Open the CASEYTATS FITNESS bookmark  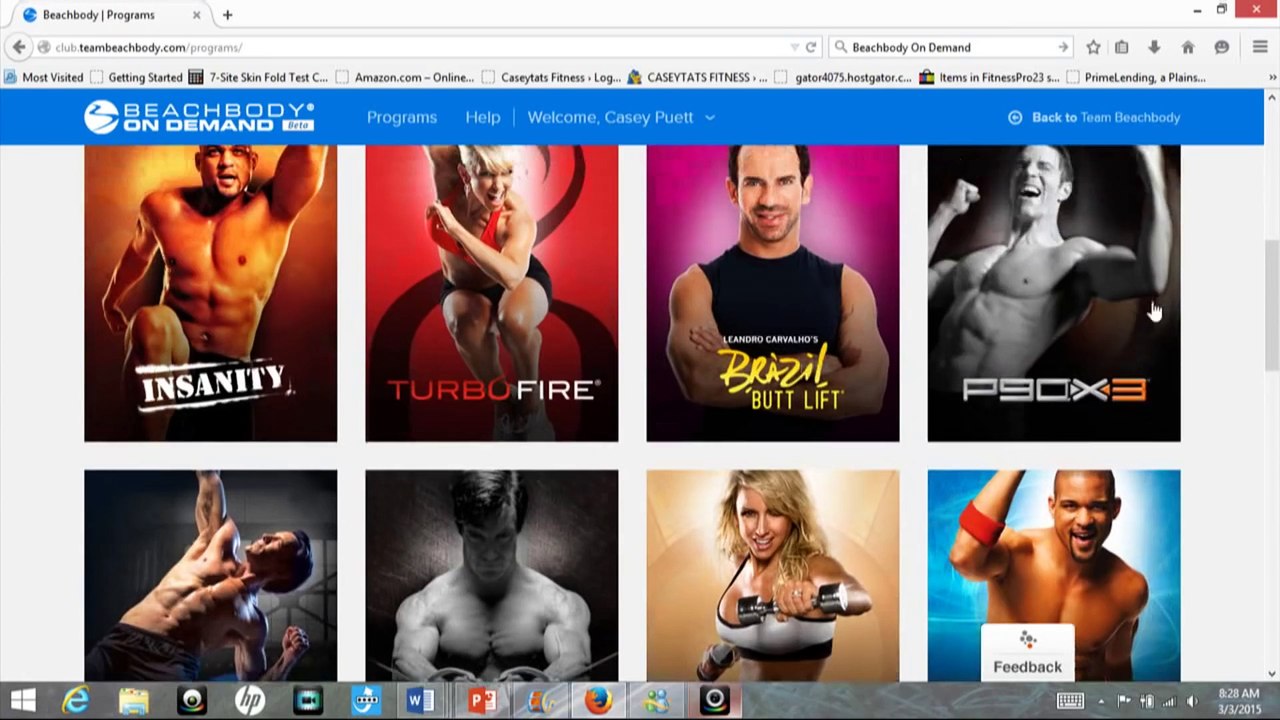[x=697, y=77]
